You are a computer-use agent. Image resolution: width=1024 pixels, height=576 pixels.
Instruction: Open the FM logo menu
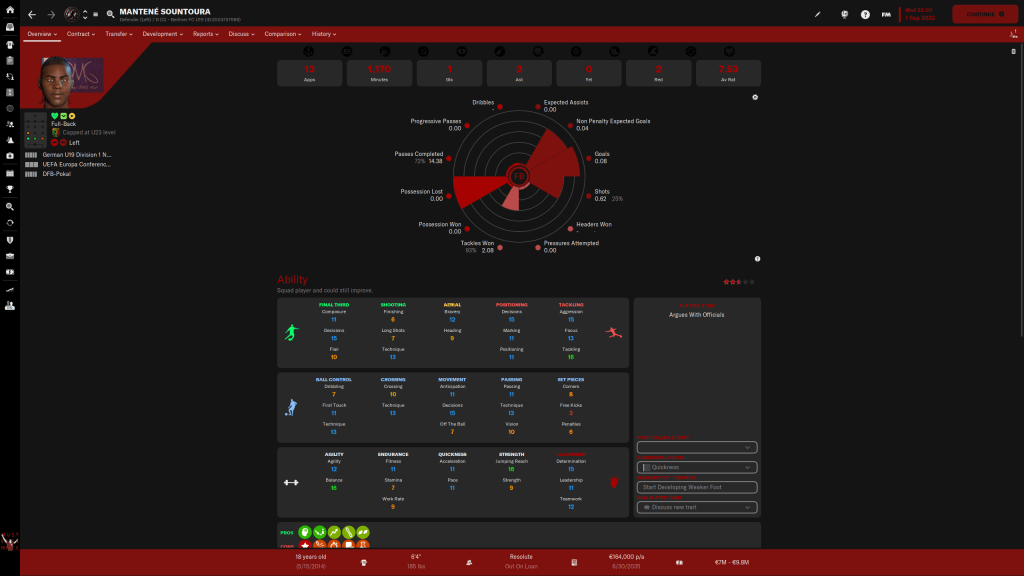(886, 15)
